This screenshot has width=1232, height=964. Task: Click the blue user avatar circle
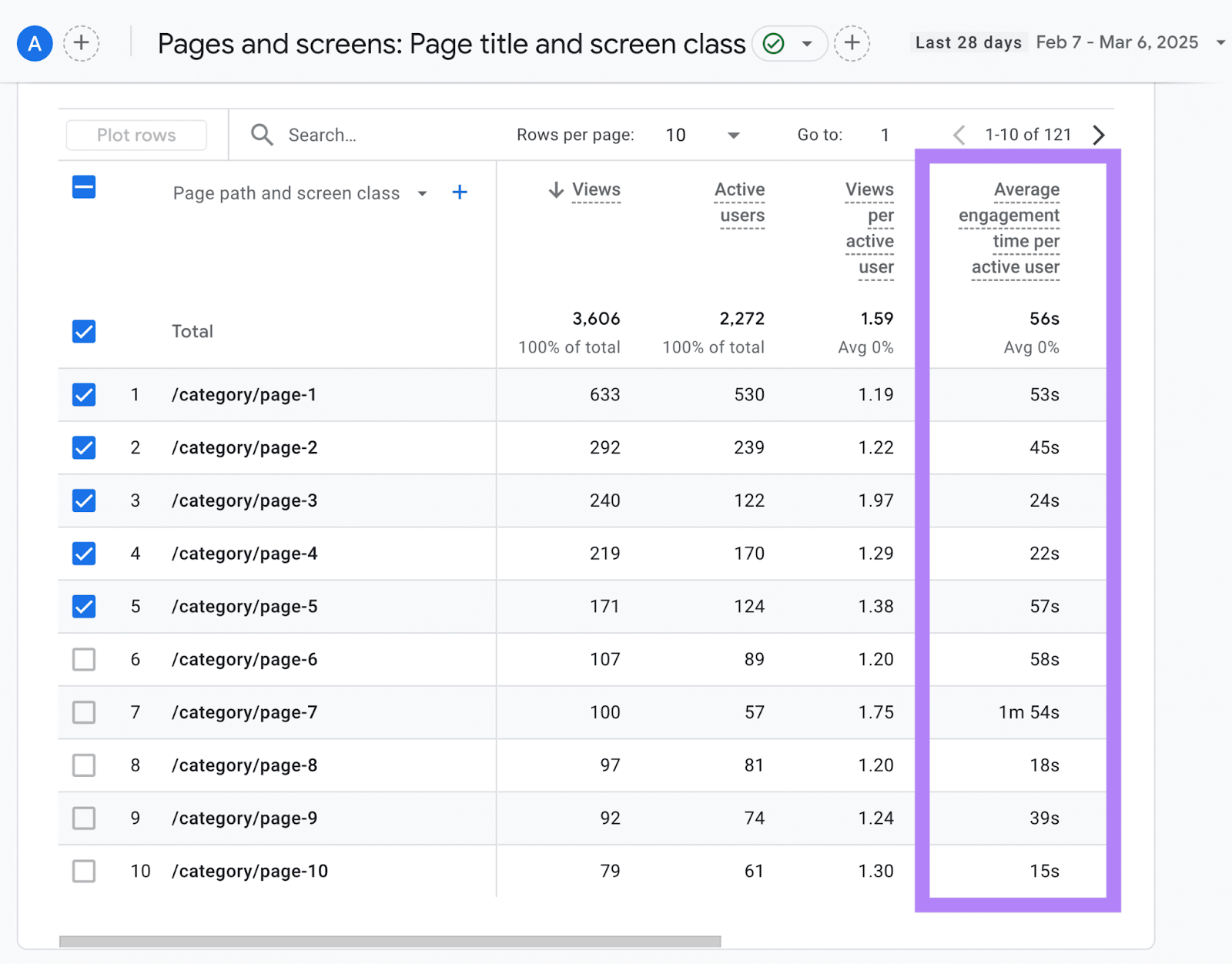coord(34,44)
